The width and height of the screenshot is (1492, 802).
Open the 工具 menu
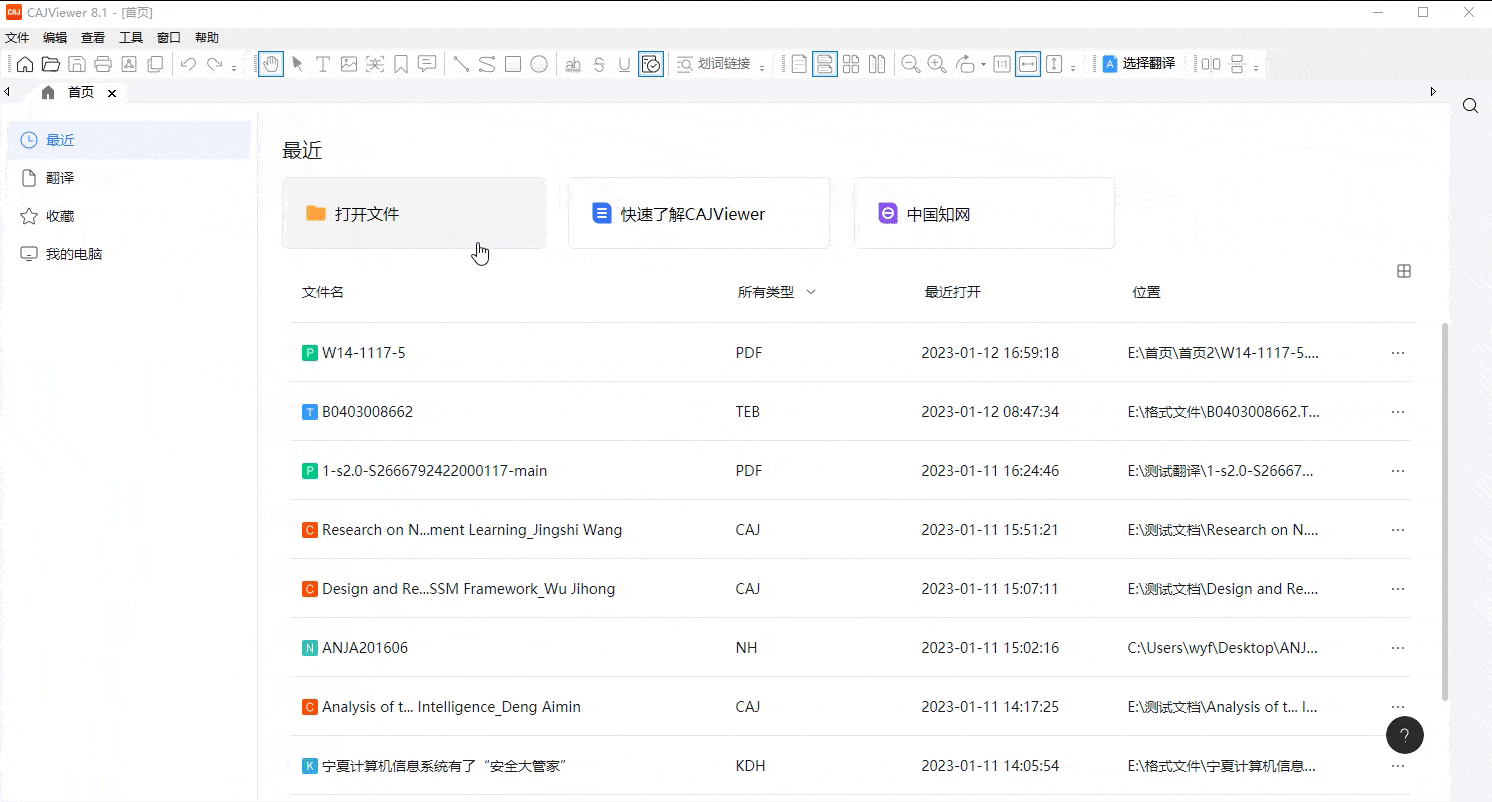point(131,38)
